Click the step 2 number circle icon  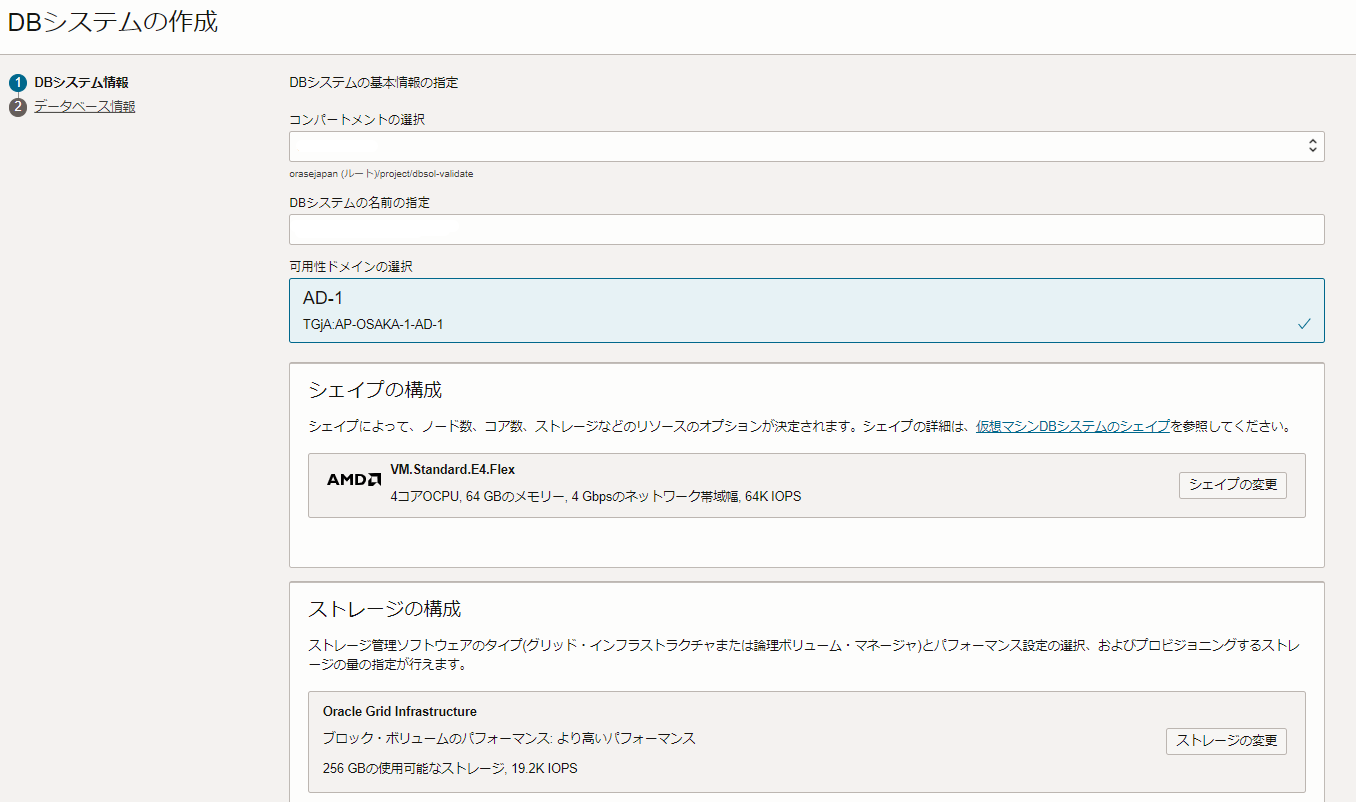18,107
